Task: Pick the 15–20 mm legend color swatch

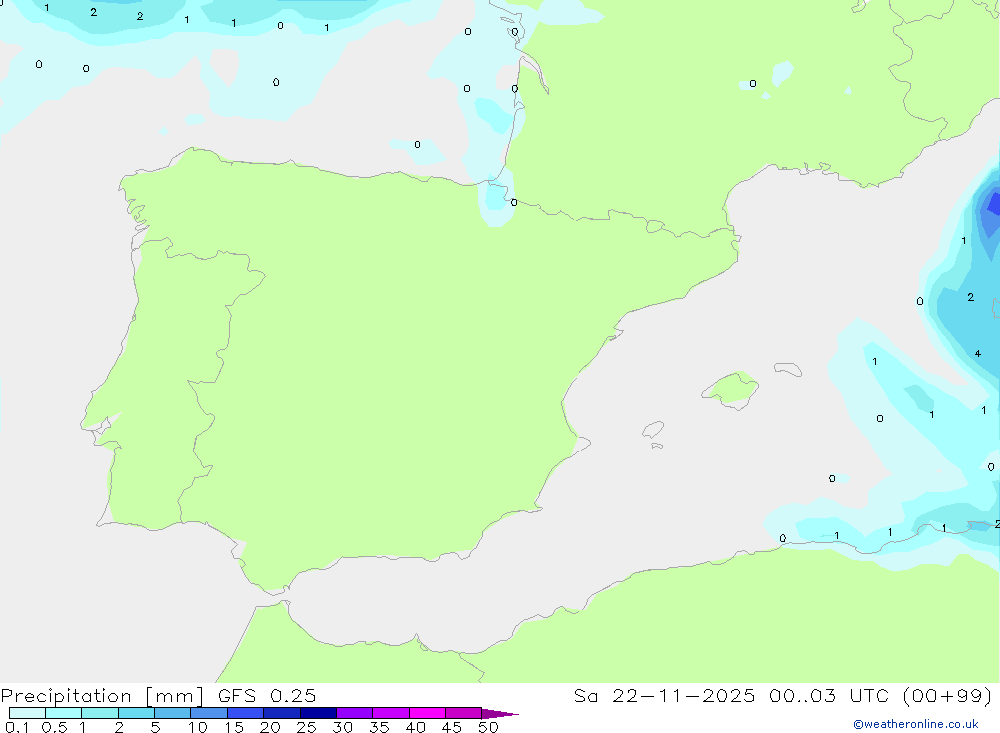Action: click(x=246, y=713)
